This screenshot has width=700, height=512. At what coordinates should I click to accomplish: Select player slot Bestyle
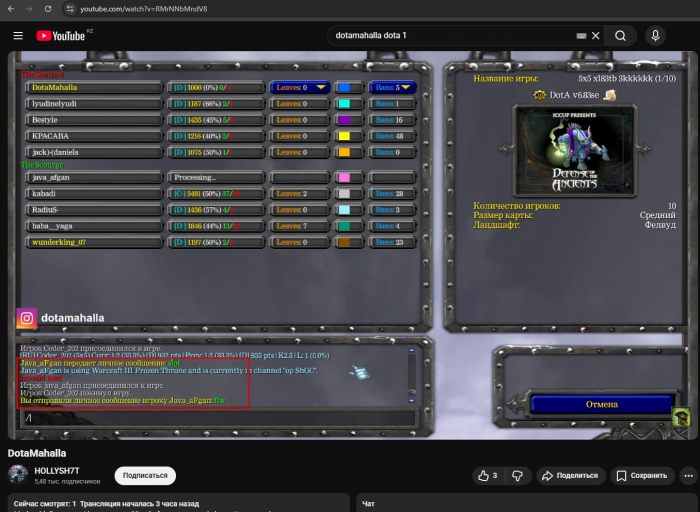coord(94,120)
